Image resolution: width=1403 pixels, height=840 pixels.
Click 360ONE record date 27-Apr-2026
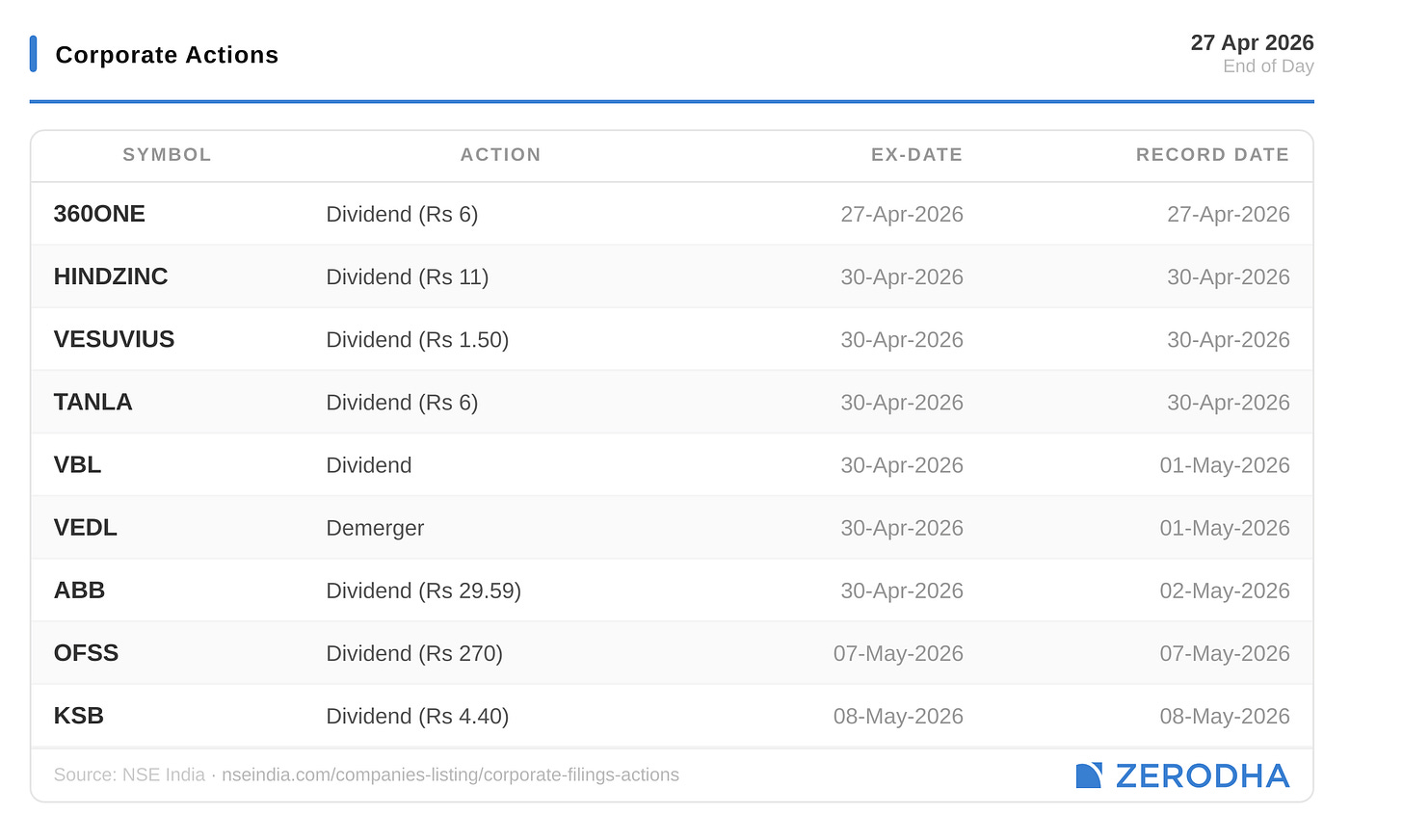[x=1229, y=214]
